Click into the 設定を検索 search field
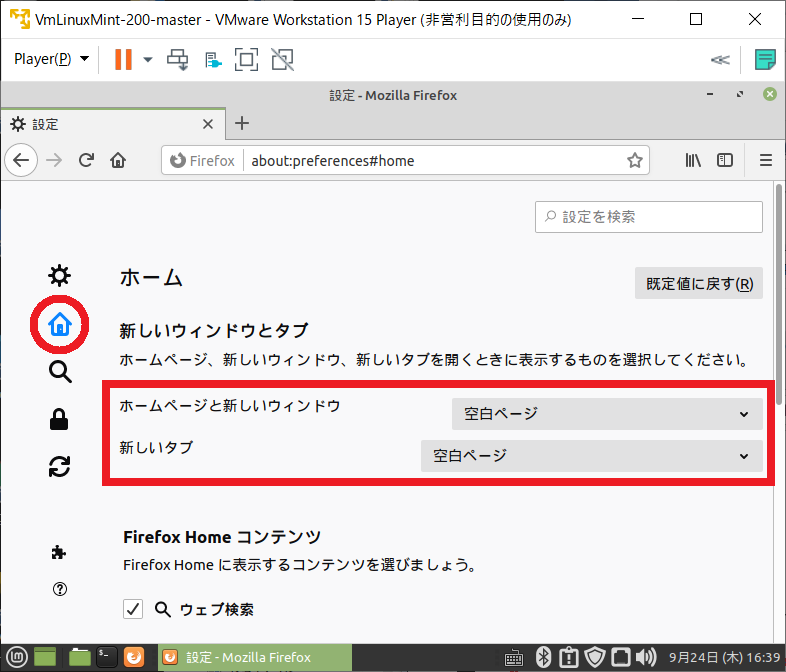786x672 pixels. (x=649, y=217)
